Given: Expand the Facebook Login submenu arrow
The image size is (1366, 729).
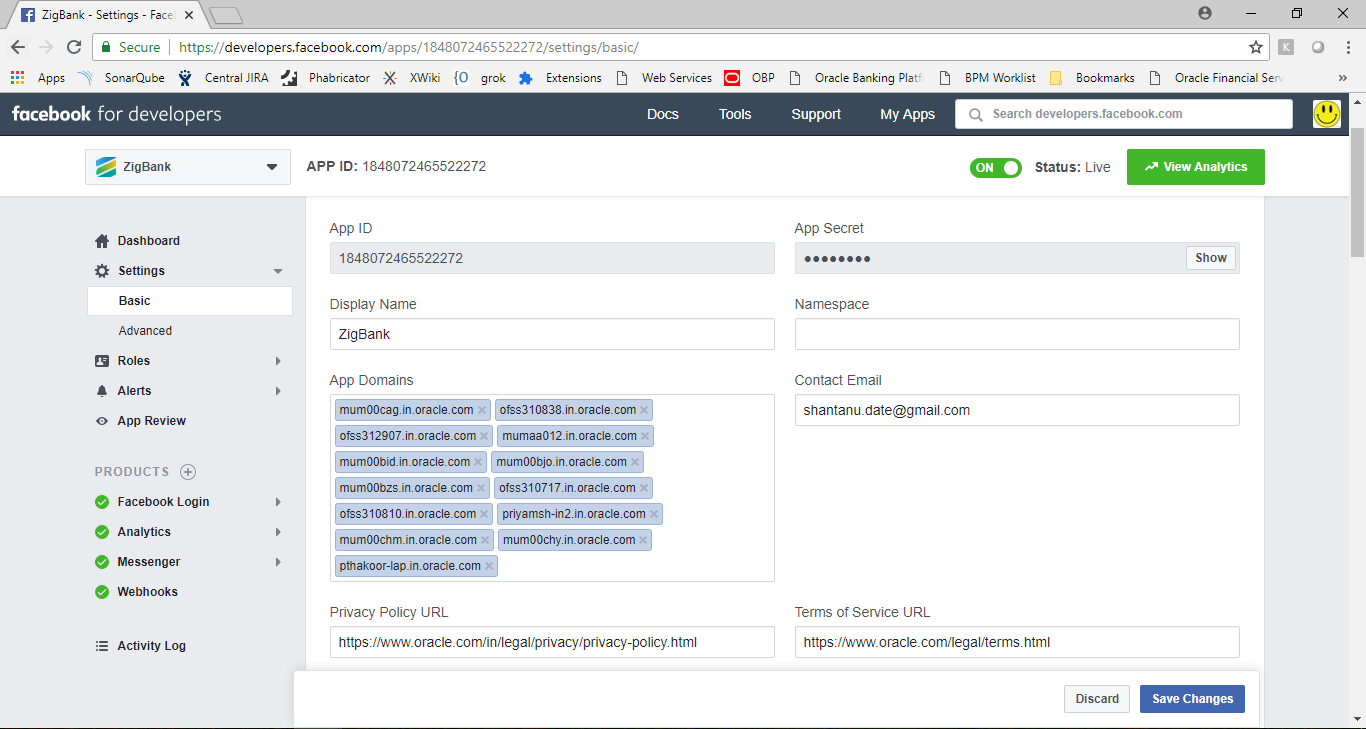Looking at the screenshot, I should (x=278, y=502).
